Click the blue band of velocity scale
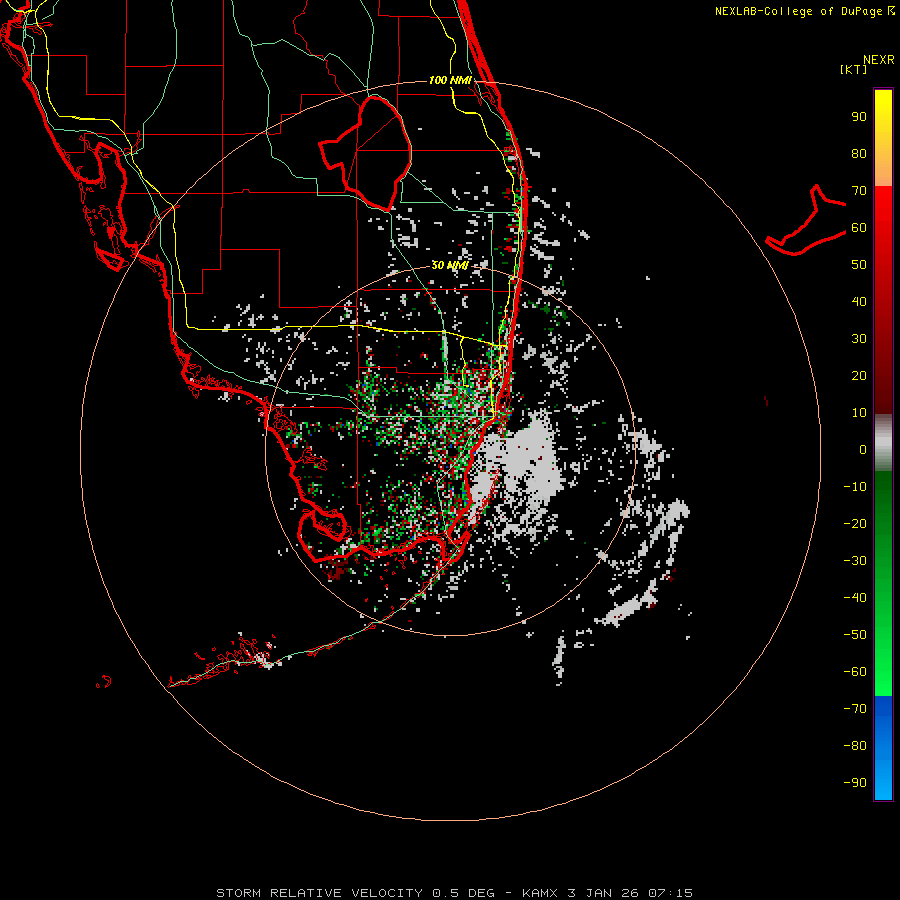Screen dimensions: 900x900 pos(883,747)
